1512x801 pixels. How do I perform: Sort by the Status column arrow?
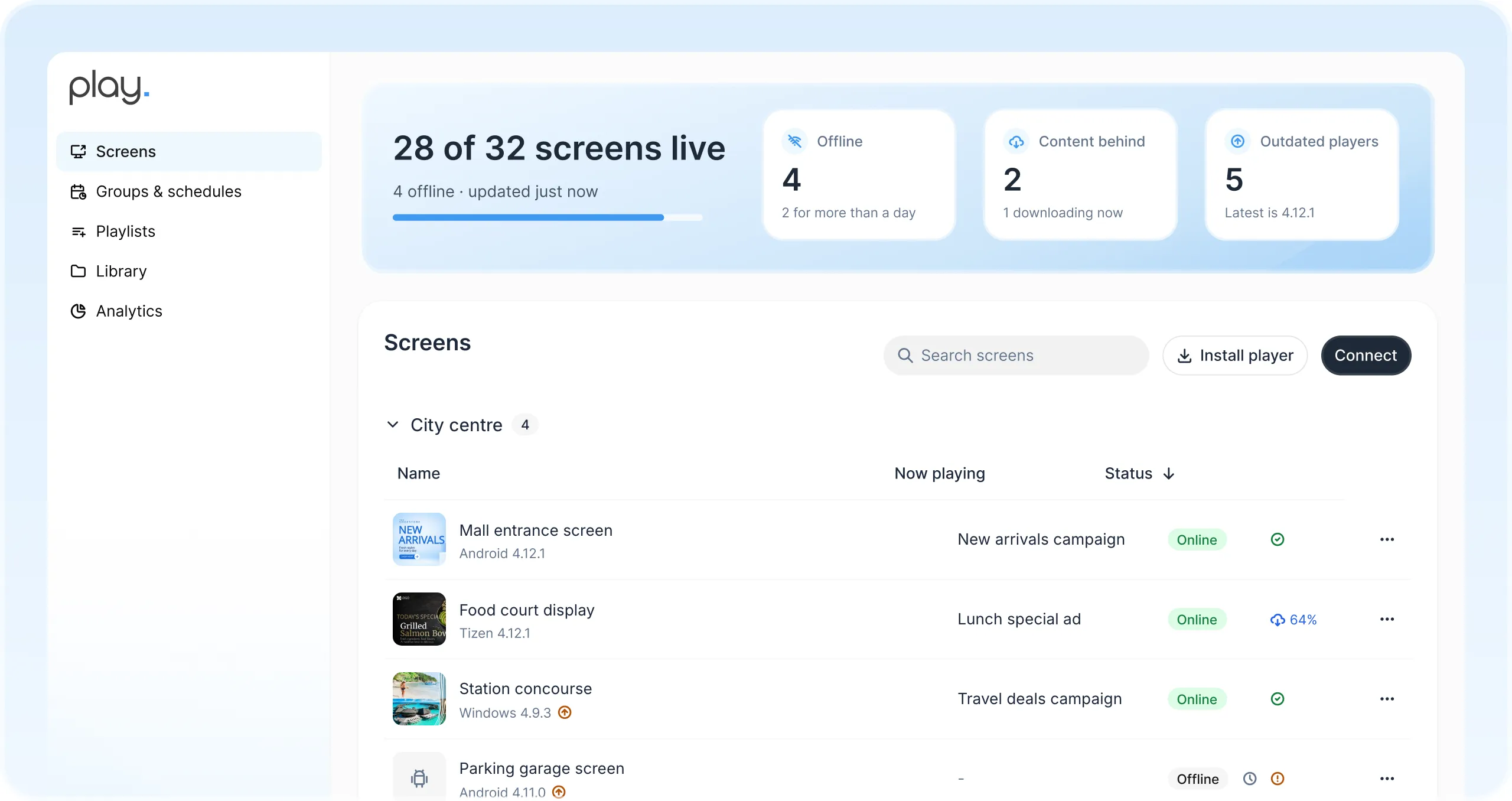(x=1168, y=474)
